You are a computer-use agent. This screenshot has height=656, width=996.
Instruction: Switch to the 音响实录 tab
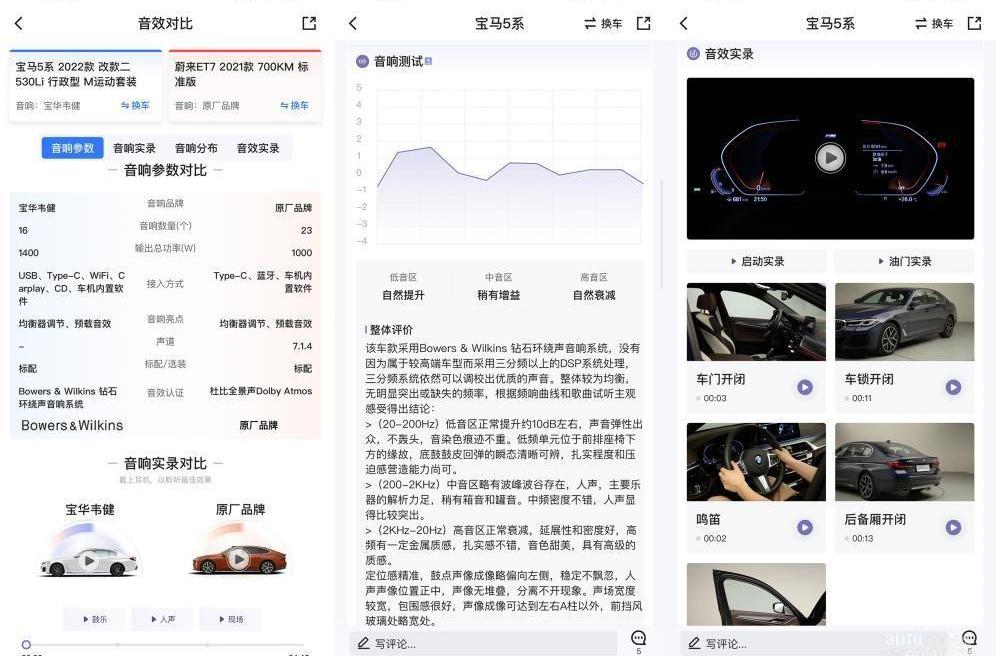(135, 146)
